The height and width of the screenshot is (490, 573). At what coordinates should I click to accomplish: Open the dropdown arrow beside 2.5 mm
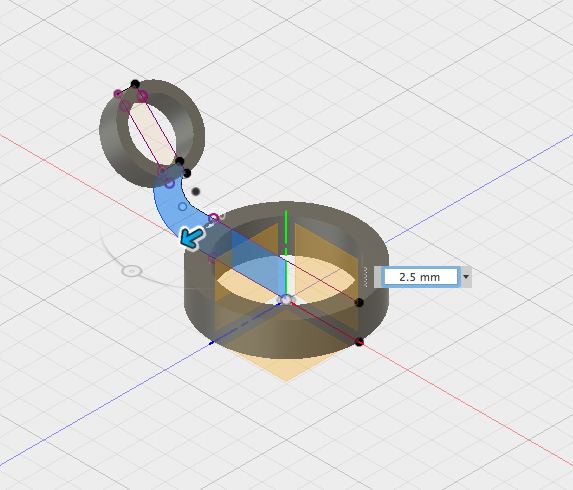tap(466, 277)
